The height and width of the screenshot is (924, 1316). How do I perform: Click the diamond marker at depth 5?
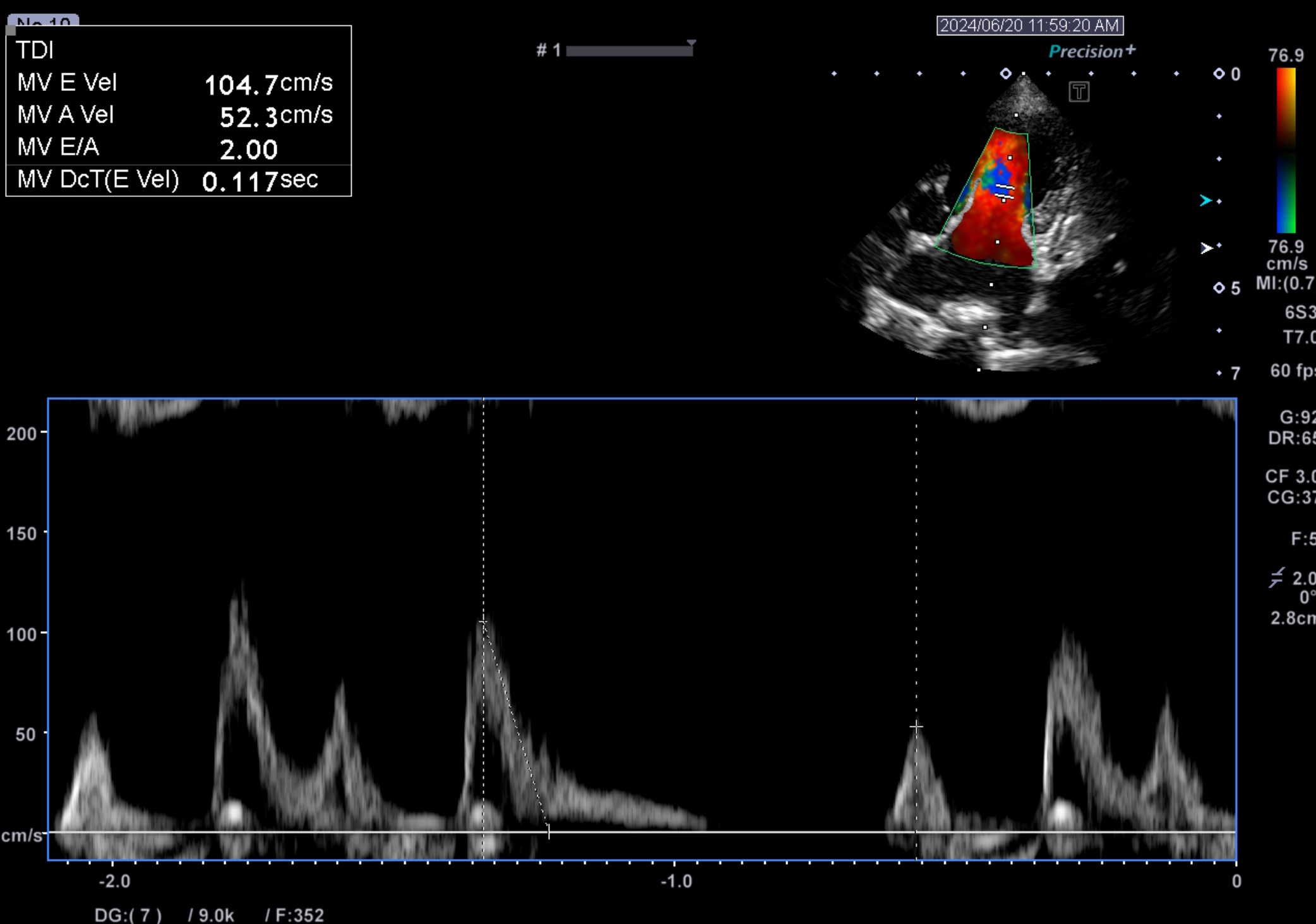(1219, 288)
